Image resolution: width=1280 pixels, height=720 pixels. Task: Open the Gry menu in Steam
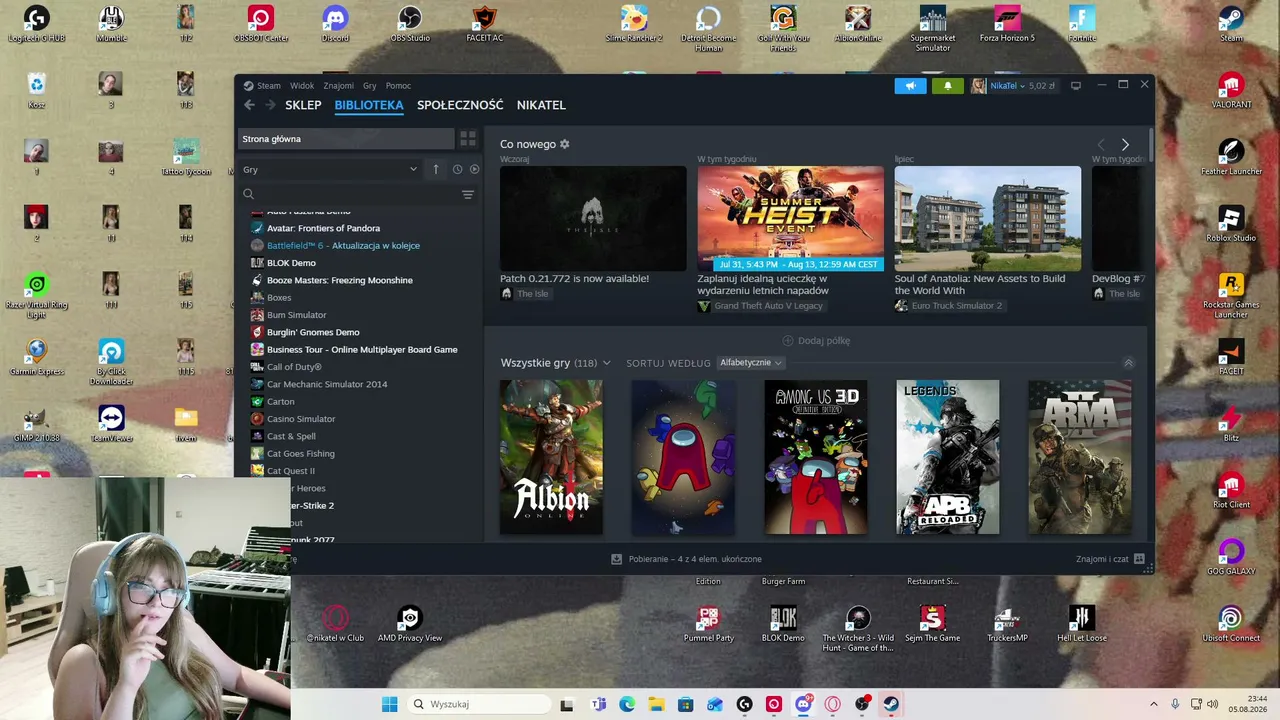coord(370,86)
